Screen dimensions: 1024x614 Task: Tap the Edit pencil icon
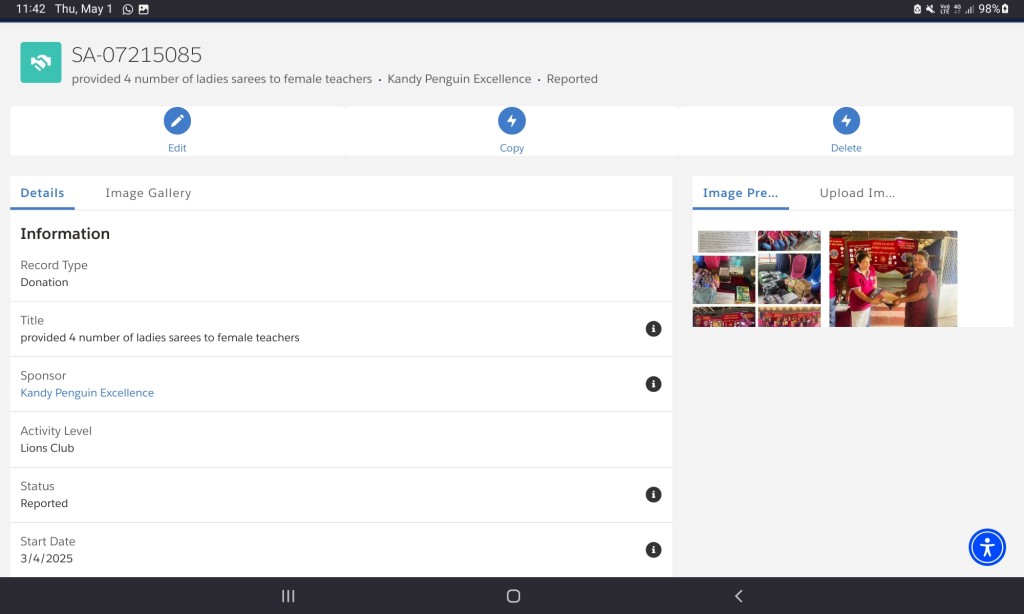[177, 121]
